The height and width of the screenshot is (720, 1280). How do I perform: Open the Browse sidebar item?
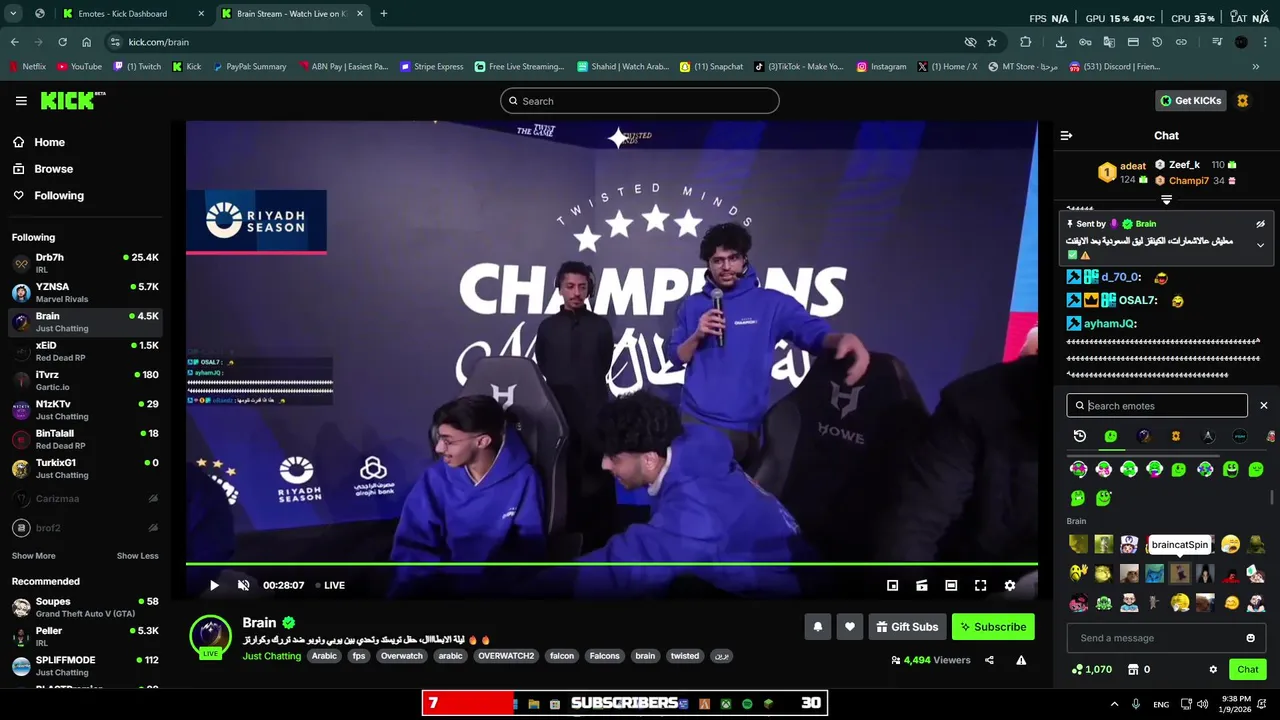53,169
